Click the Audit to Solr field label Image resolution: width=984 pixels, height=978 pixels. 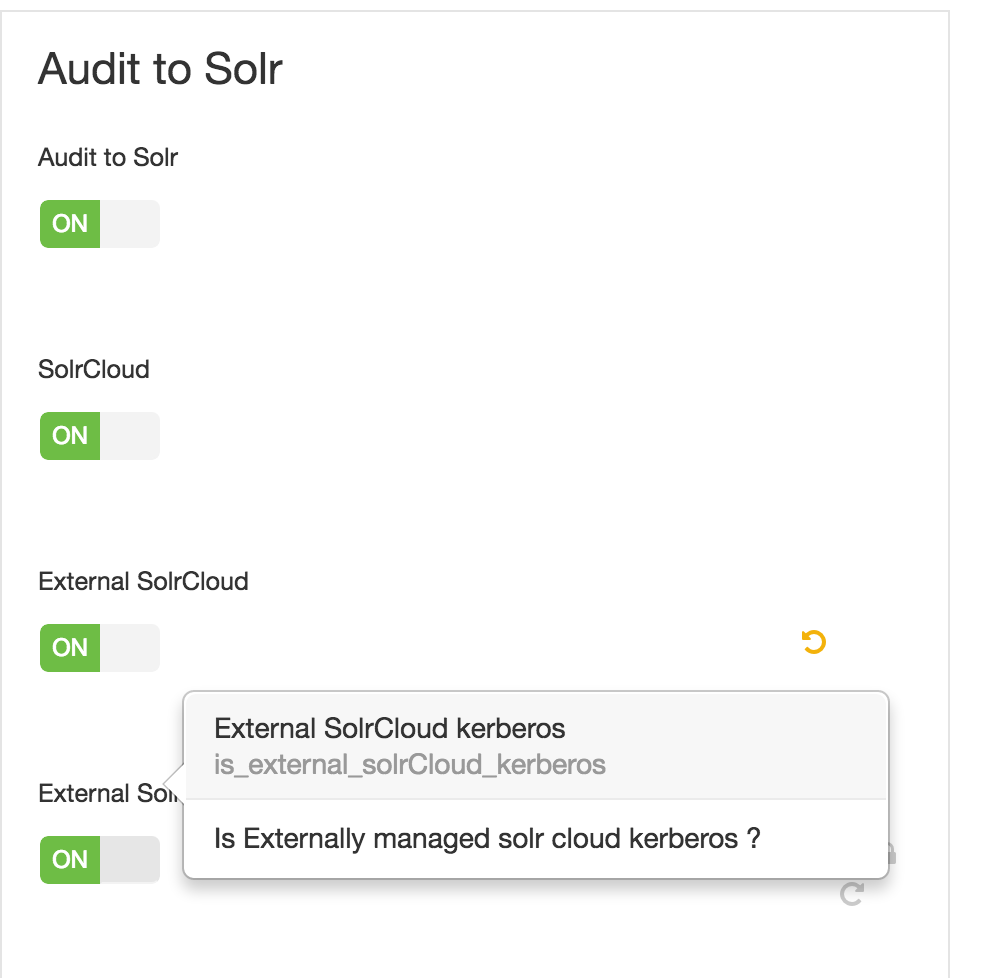(x=107, y=157)
